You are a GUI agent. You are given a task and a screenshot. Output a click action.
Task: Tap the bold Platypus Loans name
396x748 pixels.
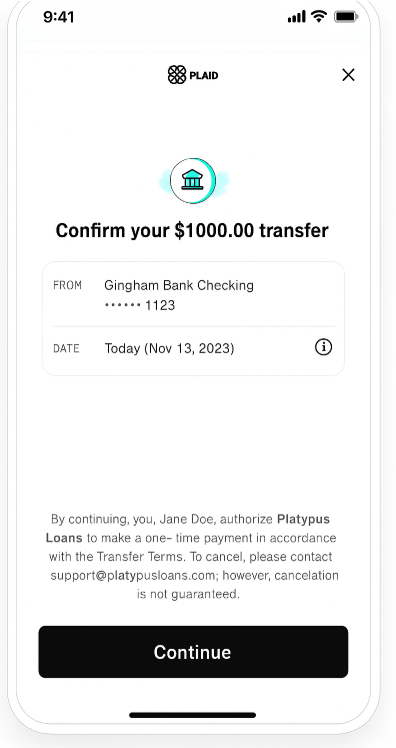188,528
